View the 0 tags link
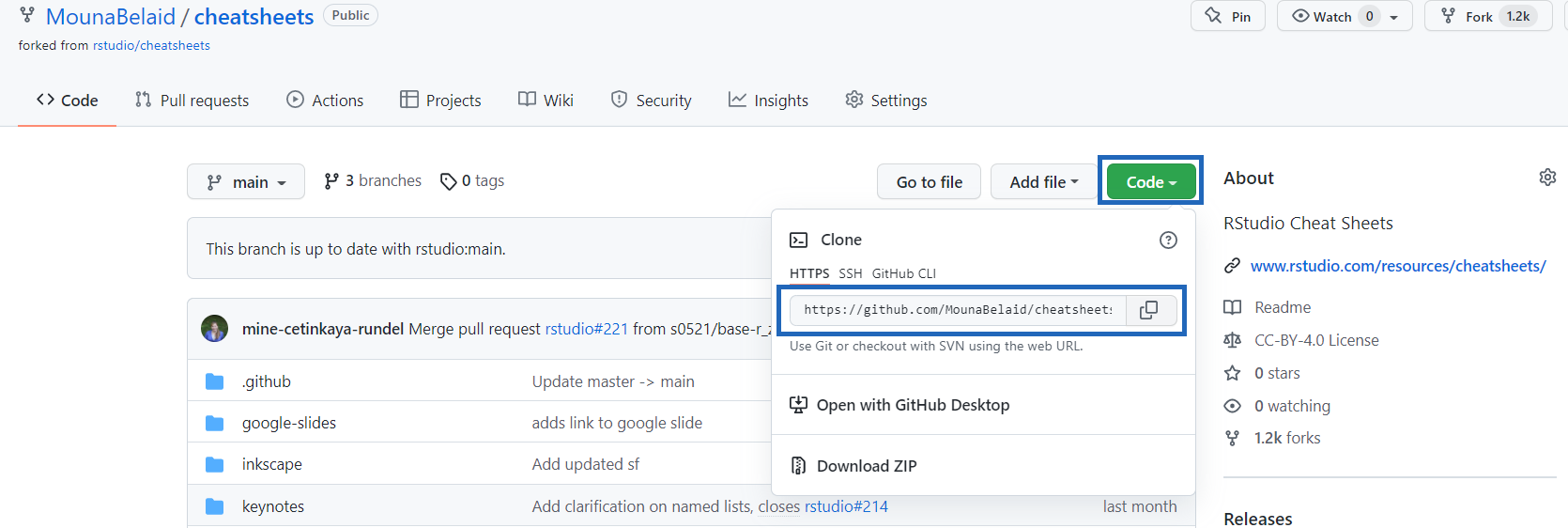This screenshot has height=528, width=1568. 472,180
